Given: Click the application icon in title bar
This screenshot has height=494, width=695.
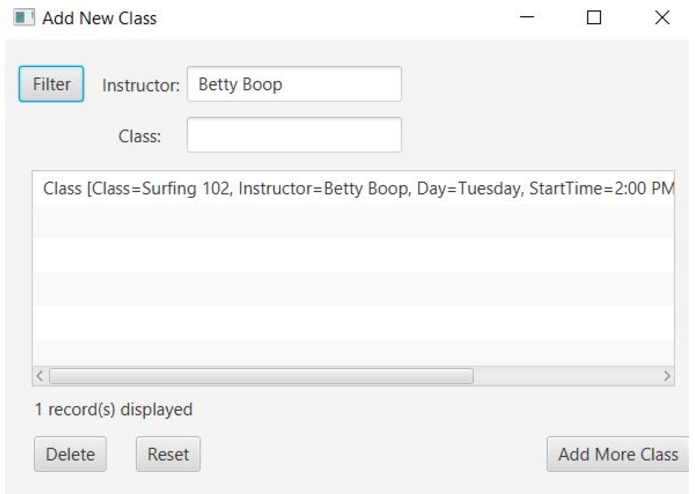Looking at the screenshot, I should pos(23,18).
